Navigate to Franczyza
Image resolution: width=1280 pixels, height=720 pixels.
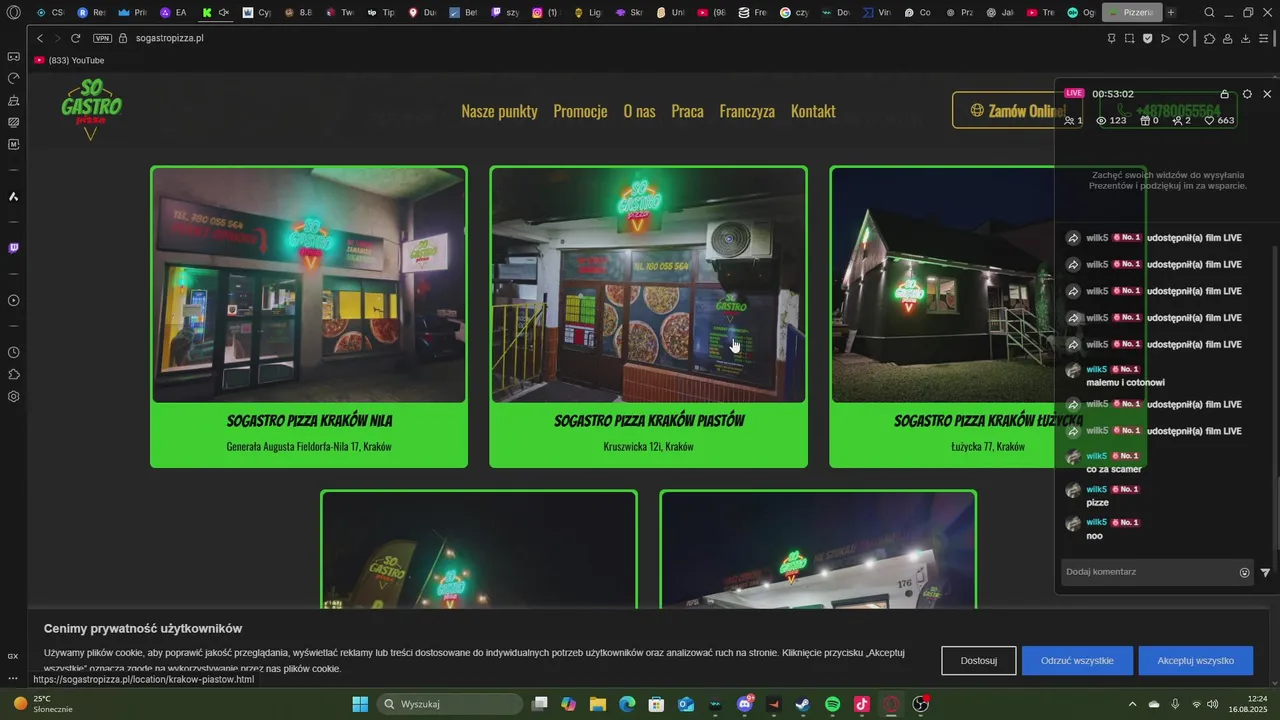click(747, 111)
